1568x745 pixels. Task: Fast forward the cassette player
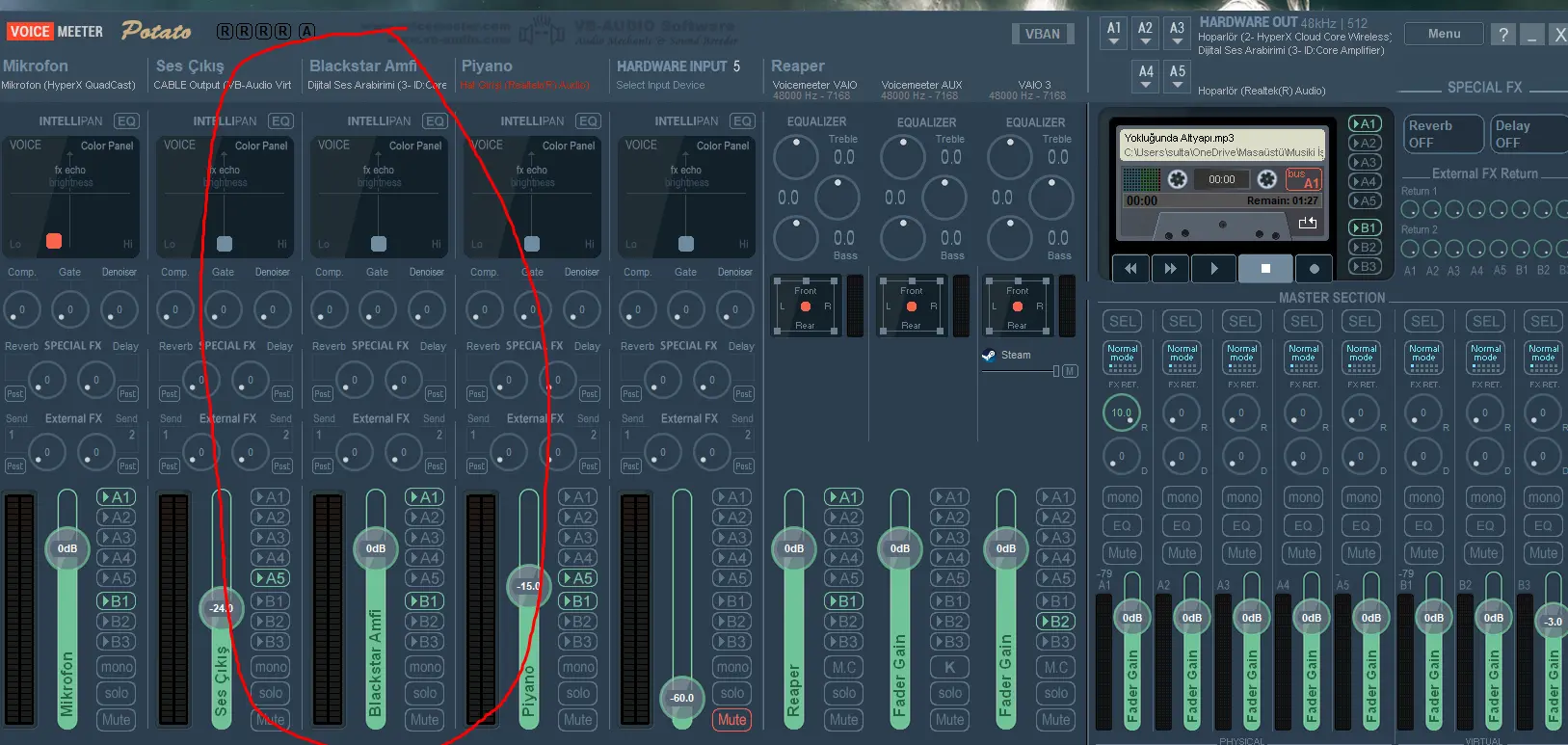point(1170,269)
